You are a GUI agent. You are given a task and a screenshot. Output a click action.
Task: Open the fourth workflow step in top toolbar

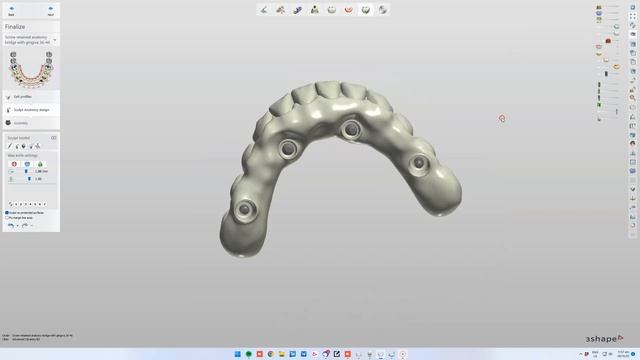click(x=315, y=10)
